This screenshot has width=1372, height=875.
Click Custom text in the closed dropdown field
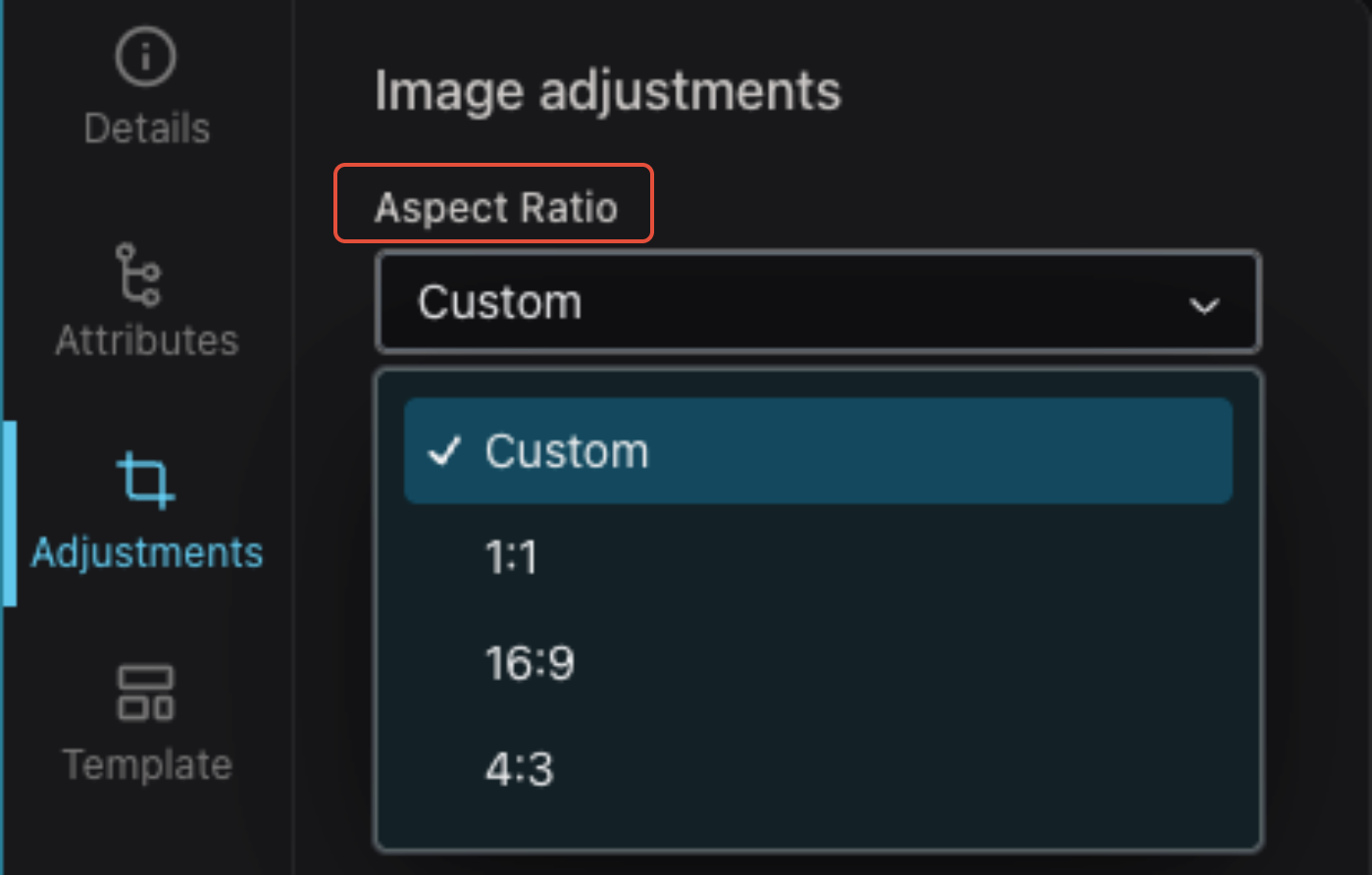(x=500, y=302)
